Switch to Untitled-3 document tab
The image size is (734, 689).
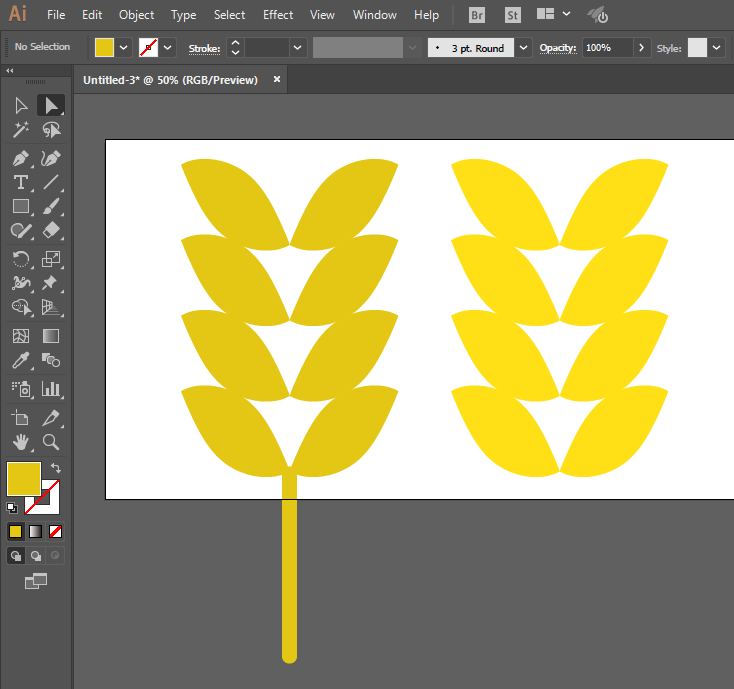(x=170, y=80)
